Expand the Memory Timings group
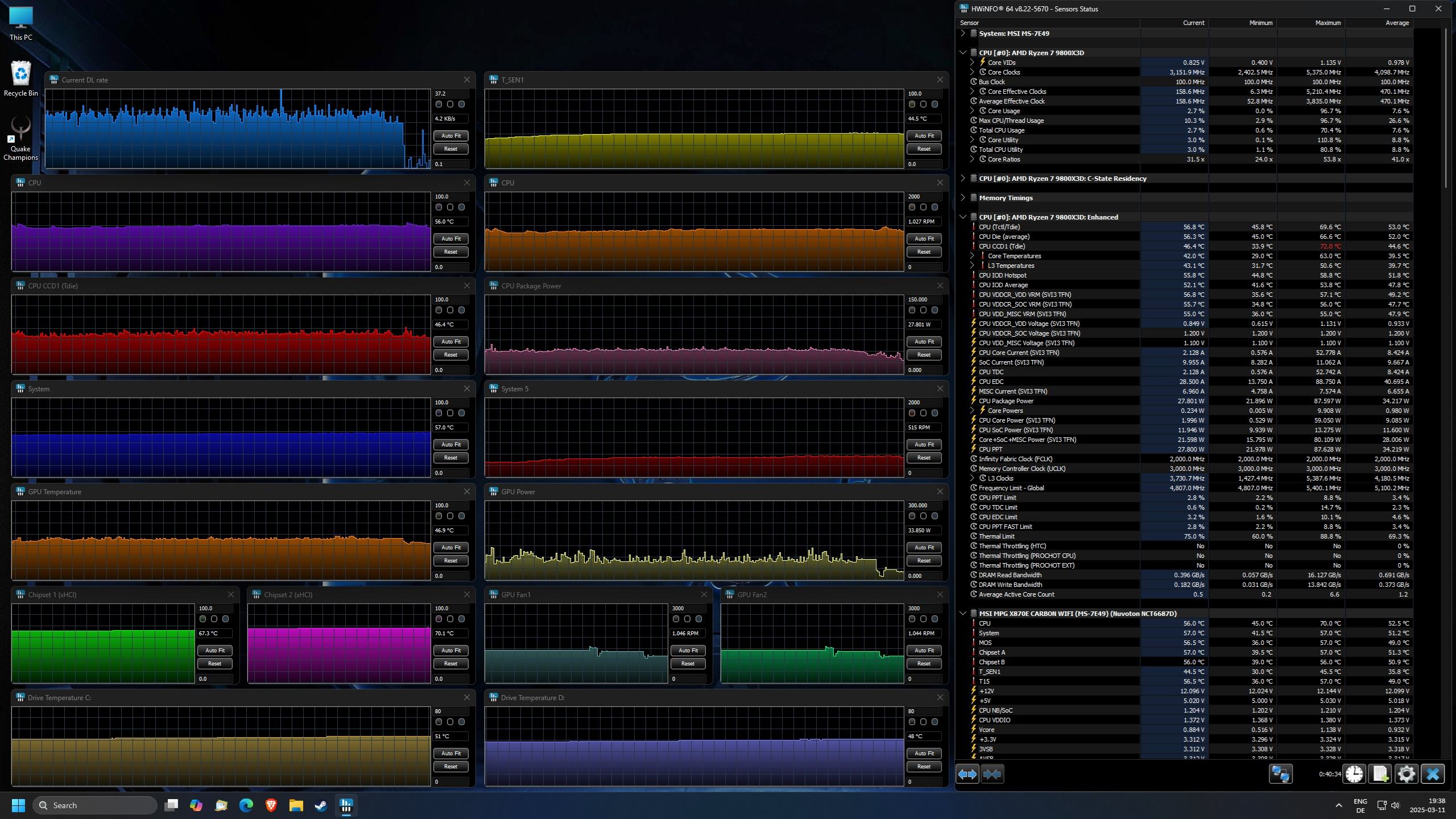Viewport: 1456px width, 819px height. [x=963, y=197]
